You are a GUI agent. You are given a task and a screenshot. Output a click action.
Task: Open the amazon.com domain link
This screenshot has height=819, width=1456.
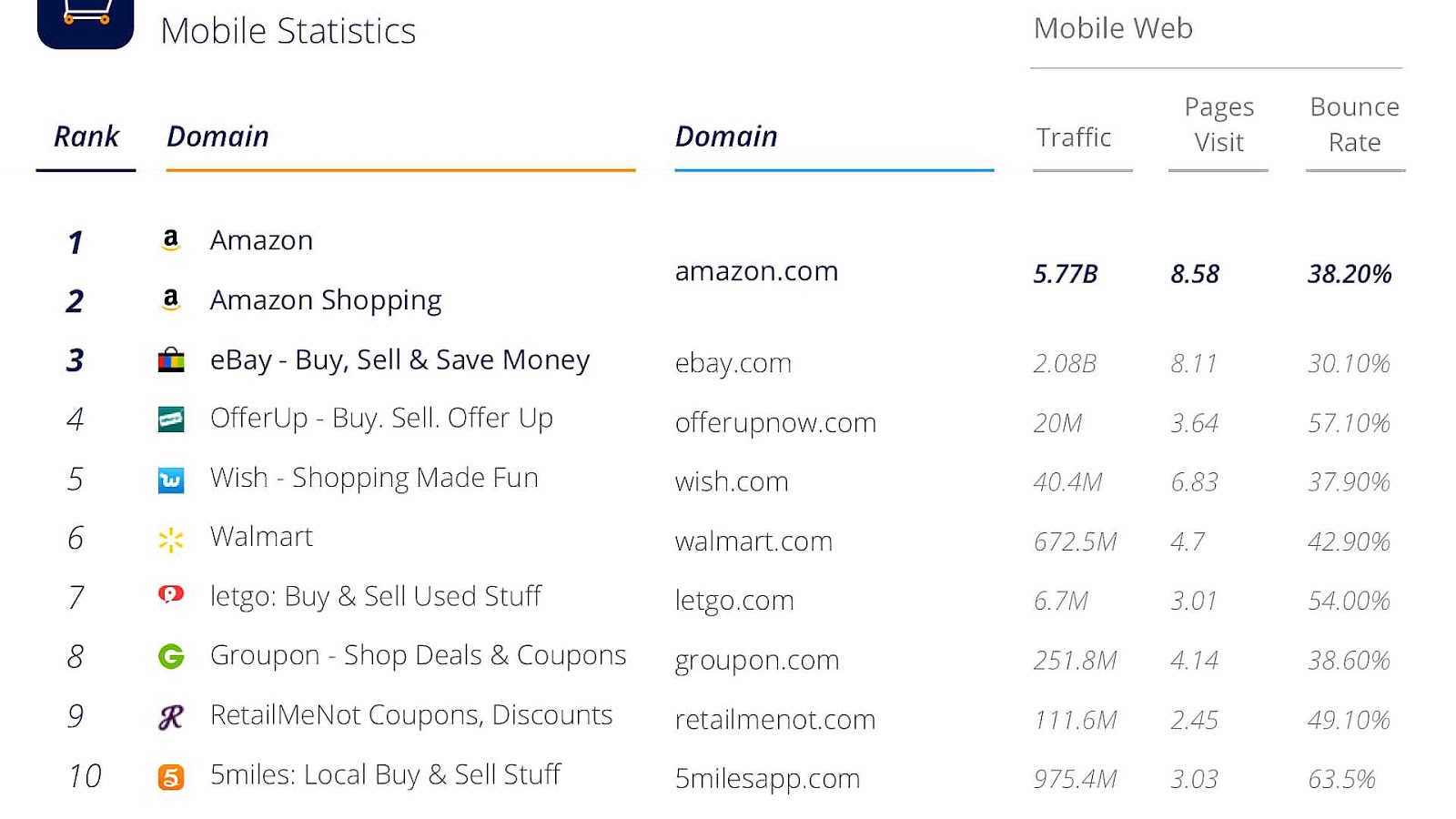click(756, 271)
